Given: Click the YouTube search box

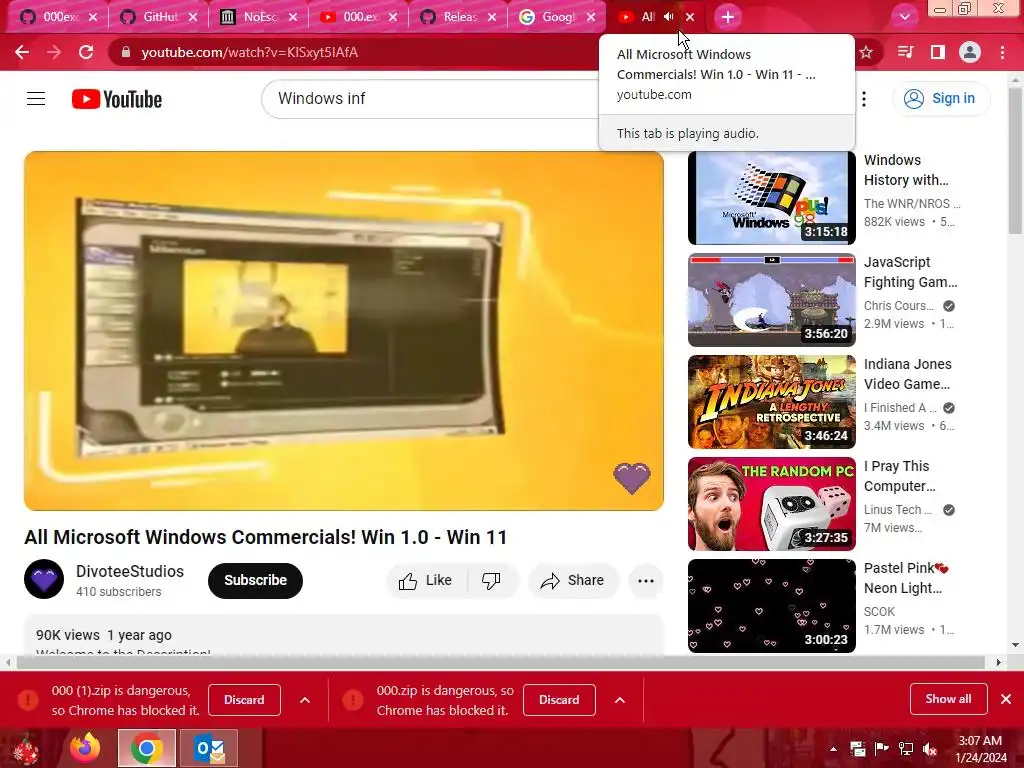Looking at the screenshot, I should (431, 99).
